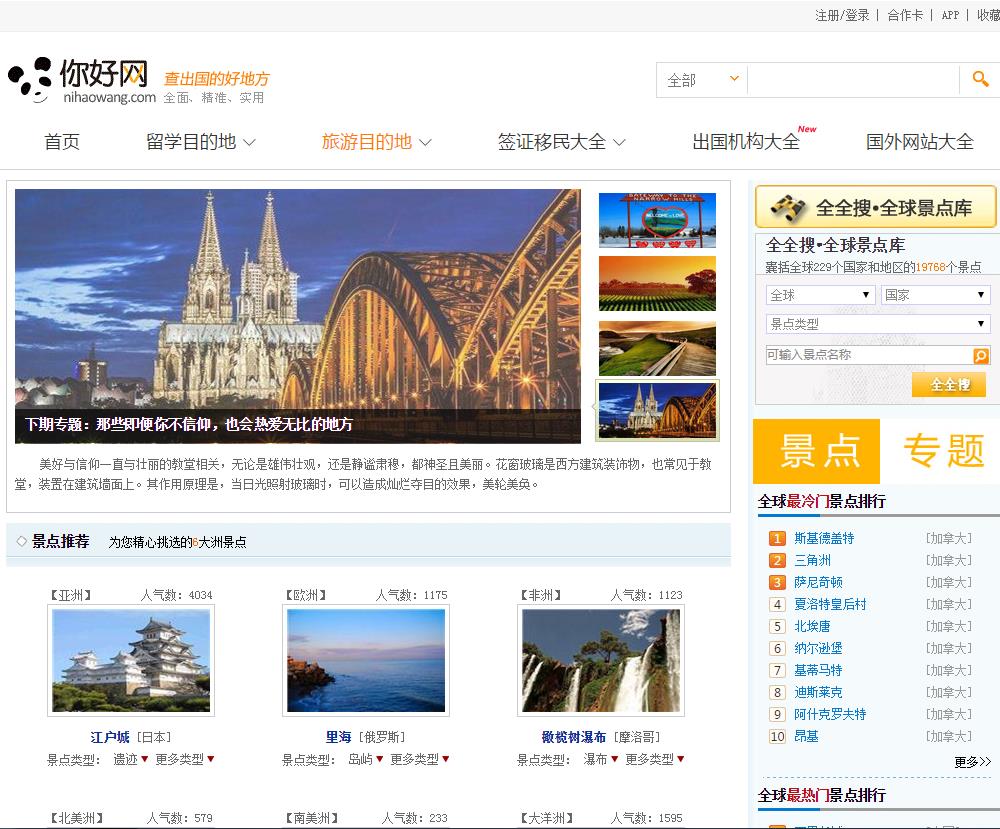Open the 国家 country dropdown

(x=936, y=295)
